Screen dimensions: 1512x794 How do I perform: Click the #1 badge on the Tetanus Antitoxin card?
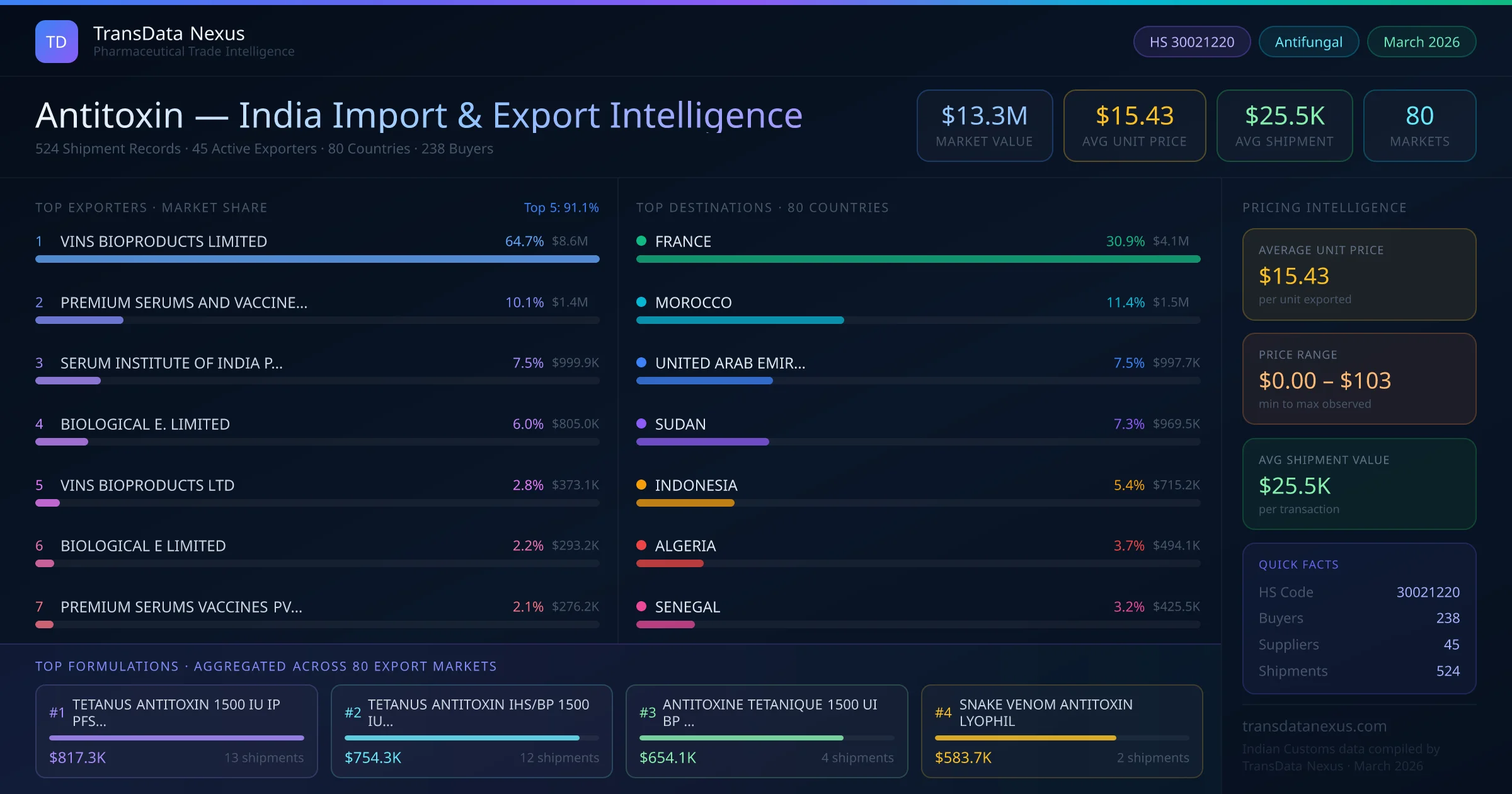(57, 713)
